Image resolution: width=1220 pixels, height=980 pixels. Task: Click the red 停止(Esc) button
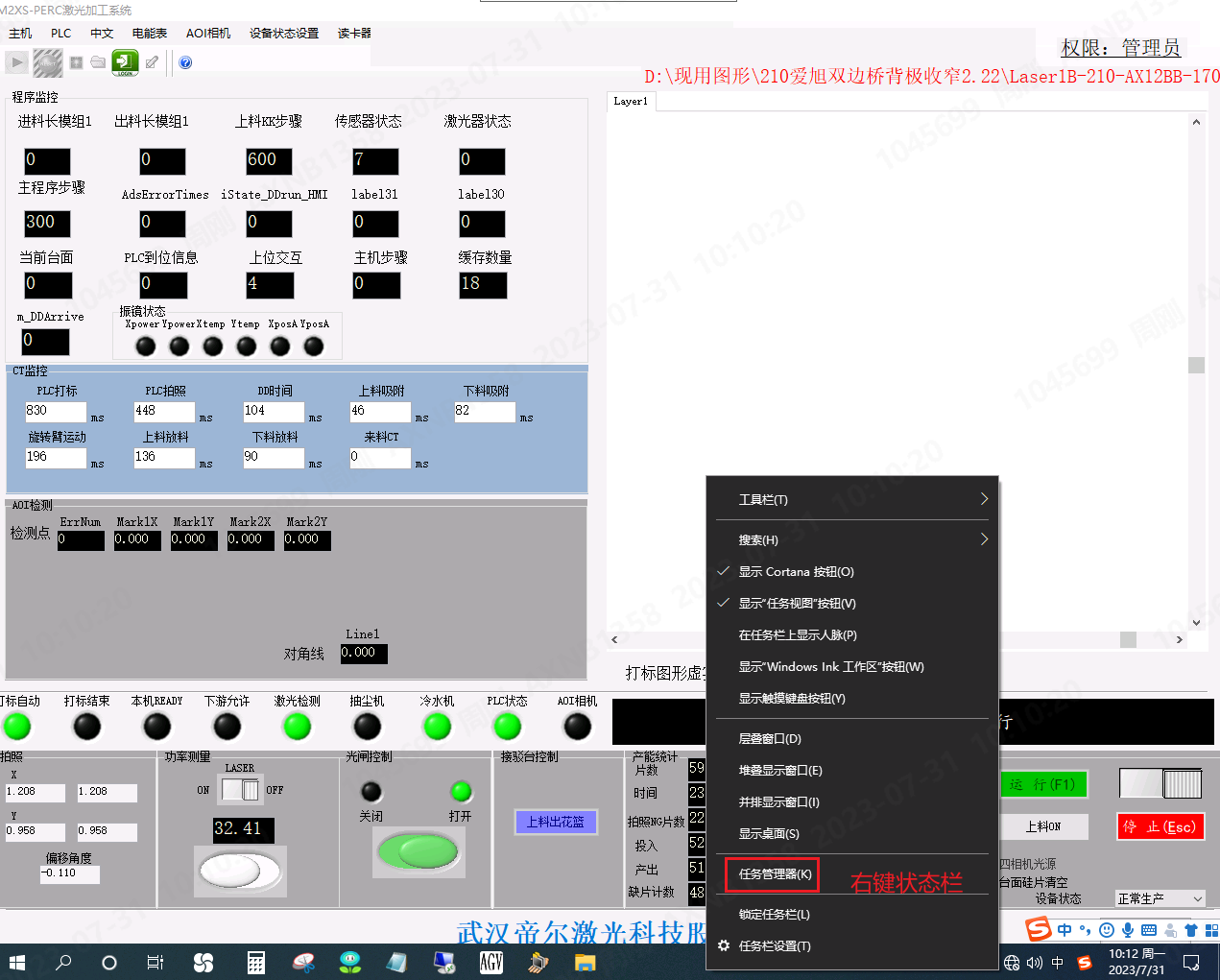click(1160, 826)
